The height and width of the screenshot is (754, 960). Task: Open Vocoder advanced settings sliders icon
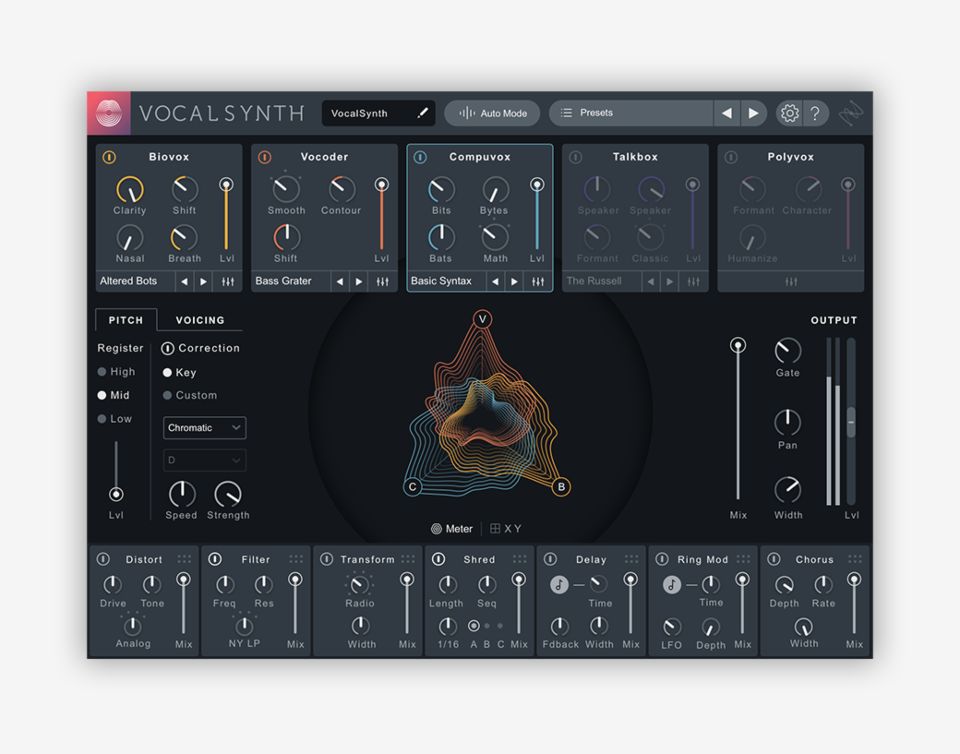pos(382,282)
